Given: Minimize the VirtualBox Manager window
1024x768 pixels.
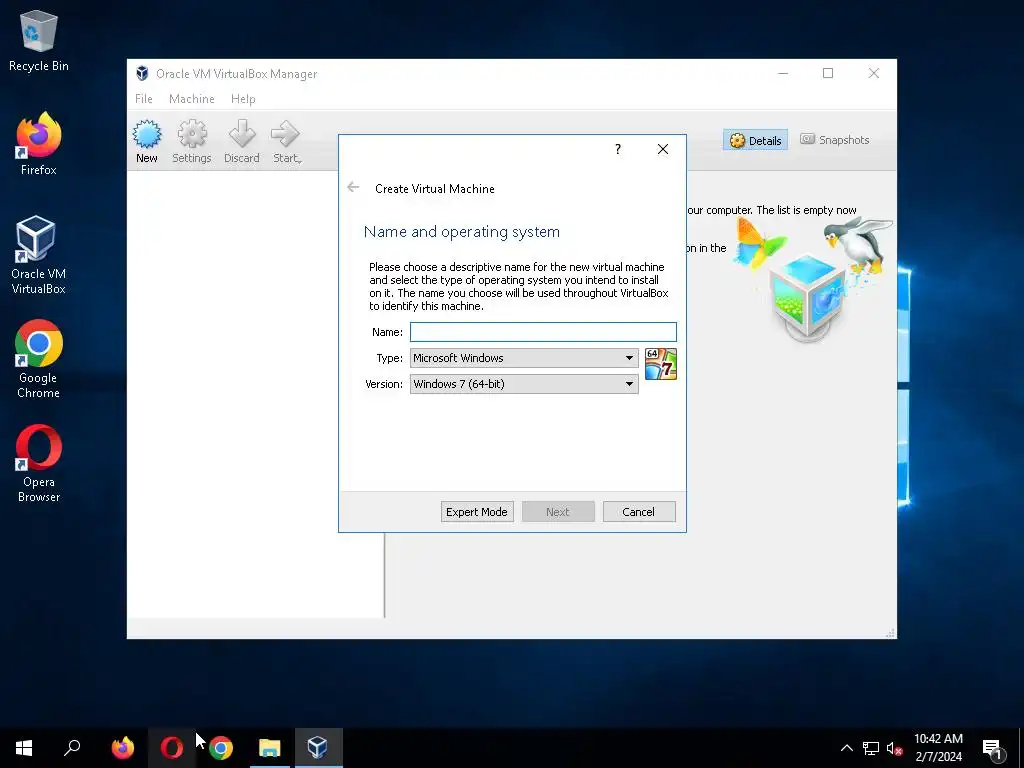Looking at the screenshot, I should coord(783,73).
